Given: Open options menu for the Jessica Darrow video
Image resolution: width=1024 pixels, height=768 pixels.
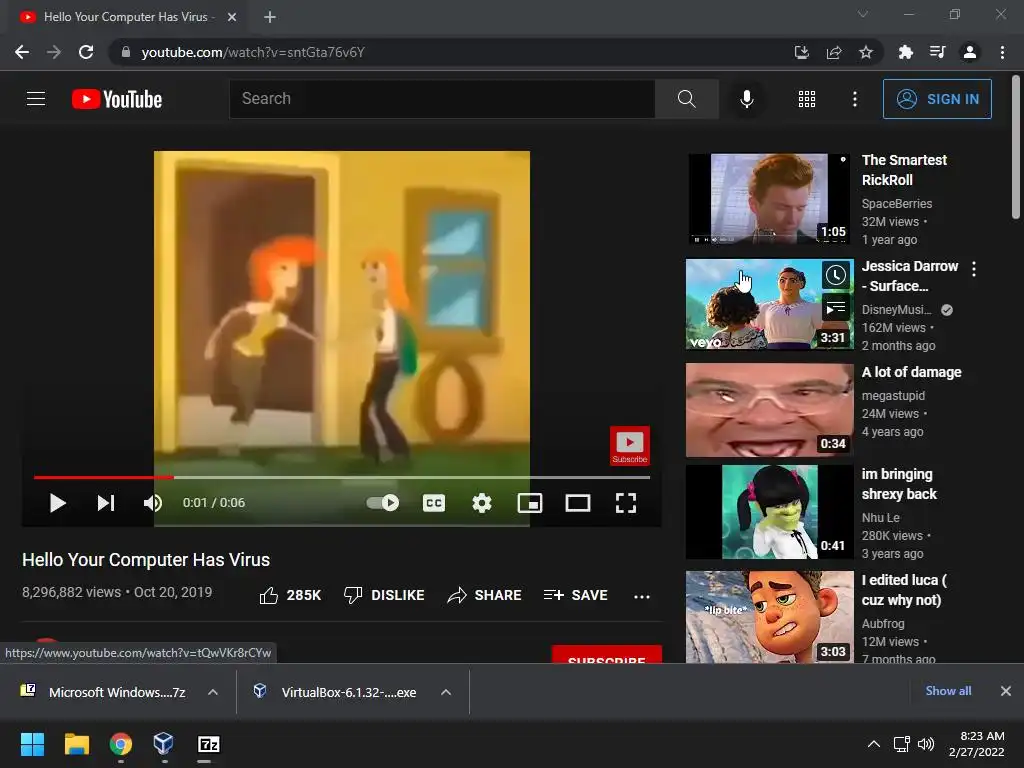Looking at the screenshot, I should pyautogui.click(x=974, y=268).
